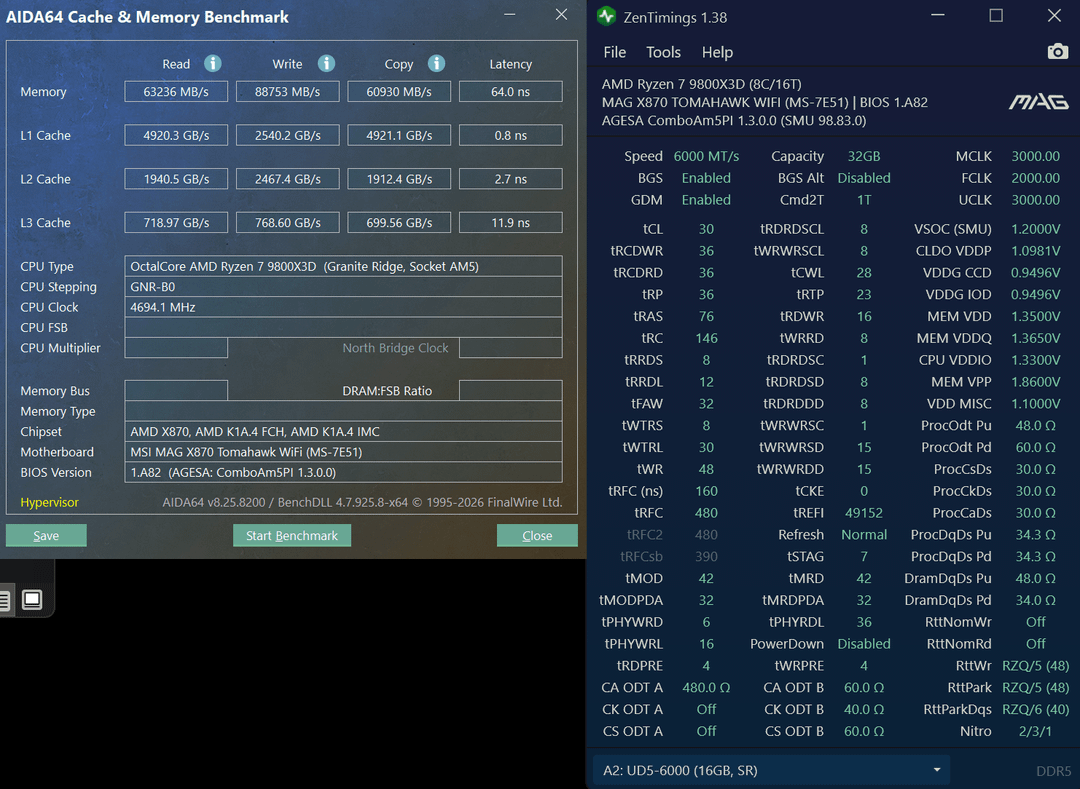Click the MAG logo in ZenTimings

tap(1038, 102)
